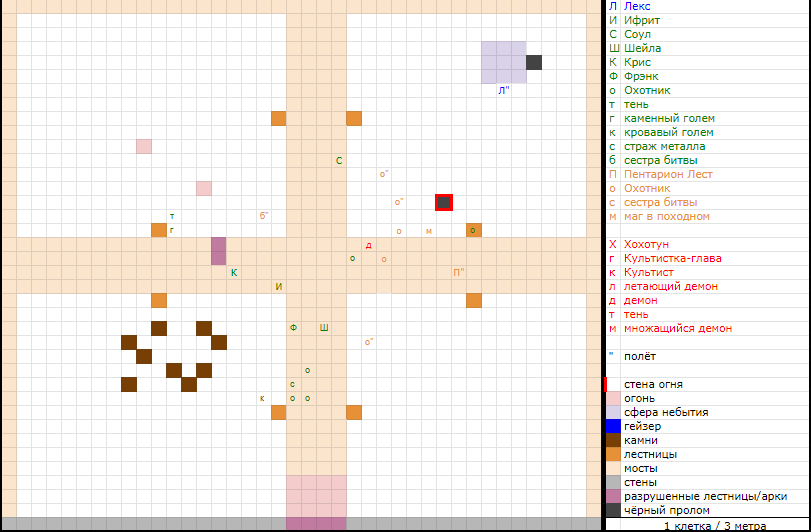Select the green 'Ф' token on the map

[294, 328]
